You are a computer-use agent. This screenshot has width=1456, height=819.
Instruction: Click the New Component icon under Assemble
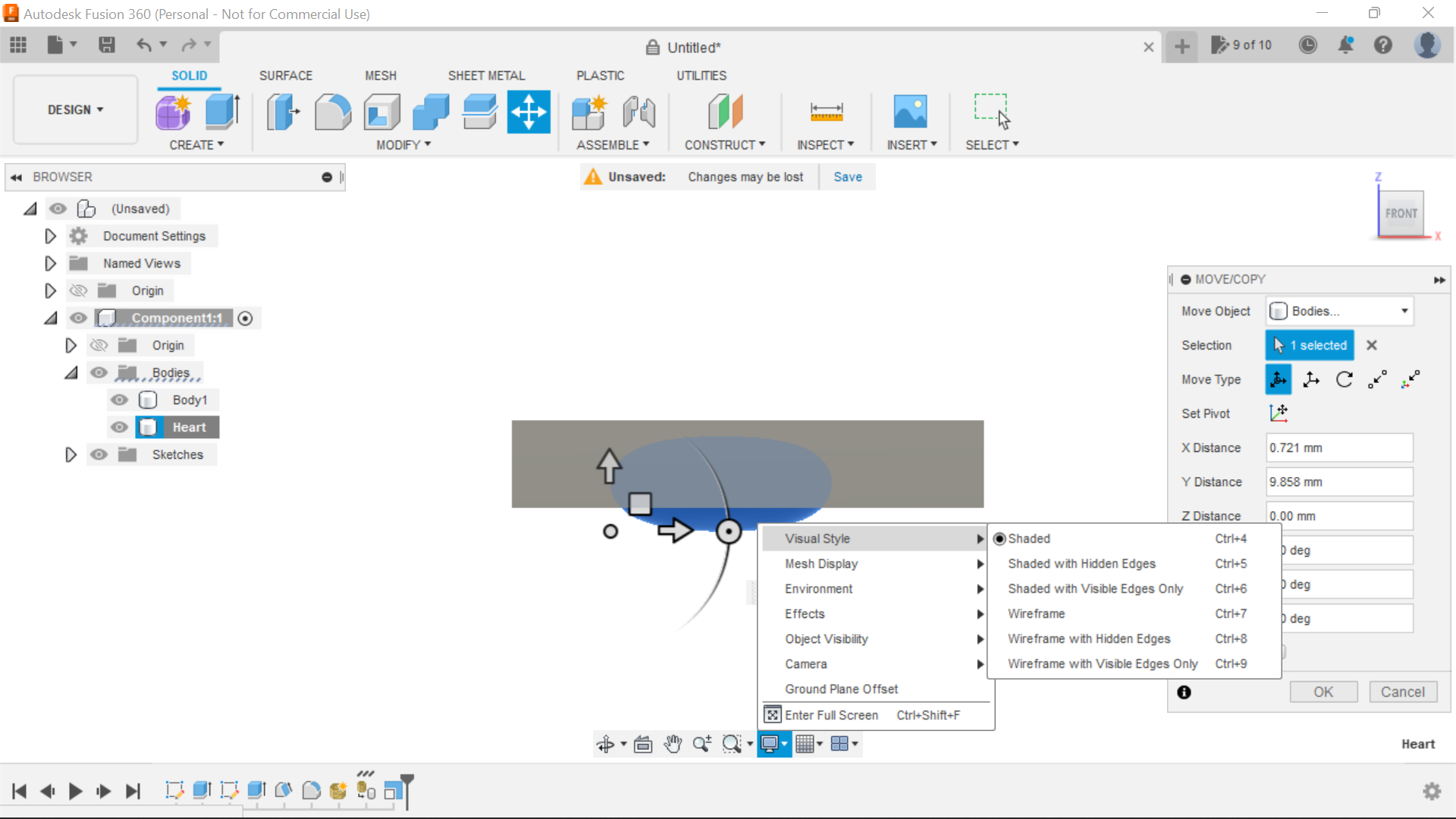(x=589, y=111)
